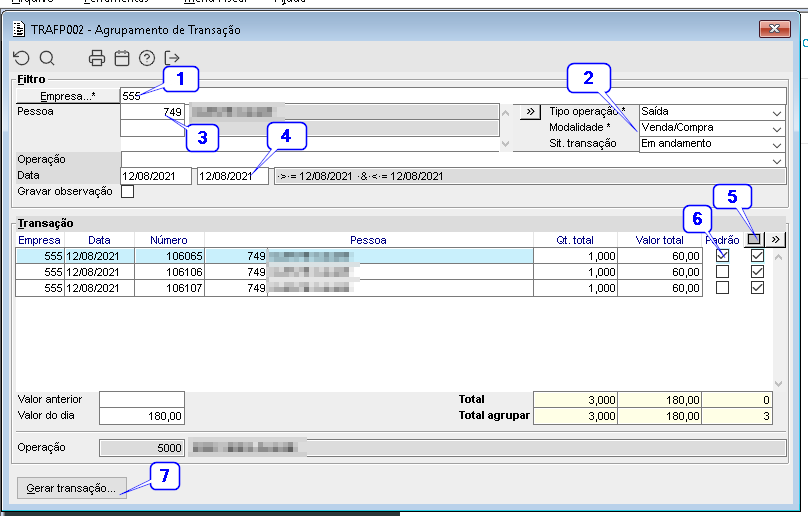The height and width of the screenshot is (516, 808).
Task: Uncheck selection box for transaction 106106
Action: [757, 272]
